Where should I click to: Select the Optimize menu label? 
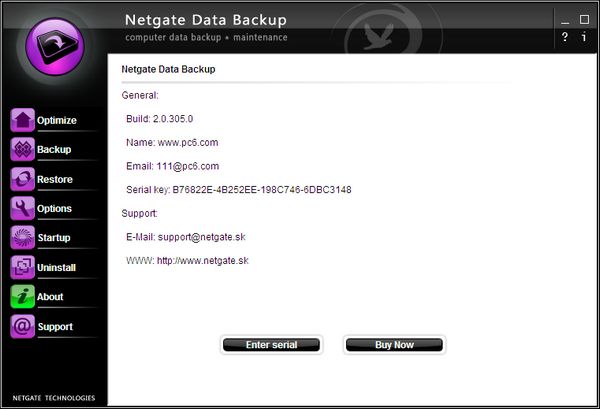point(57,121)
